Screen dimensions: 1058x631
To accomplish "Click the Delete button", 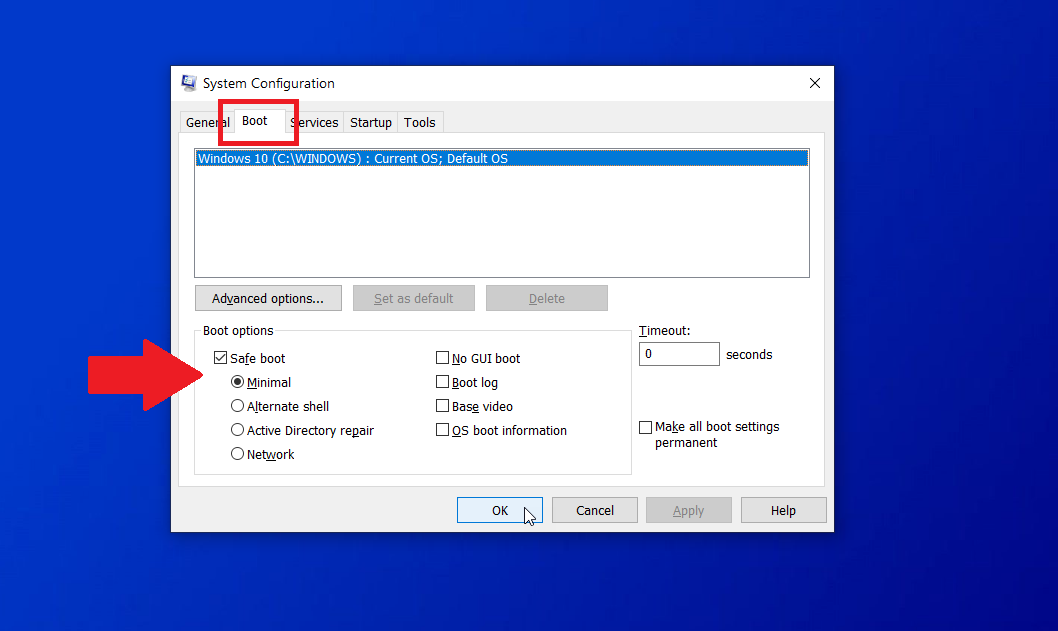I will pyautogui.click(x=547, y=298).
